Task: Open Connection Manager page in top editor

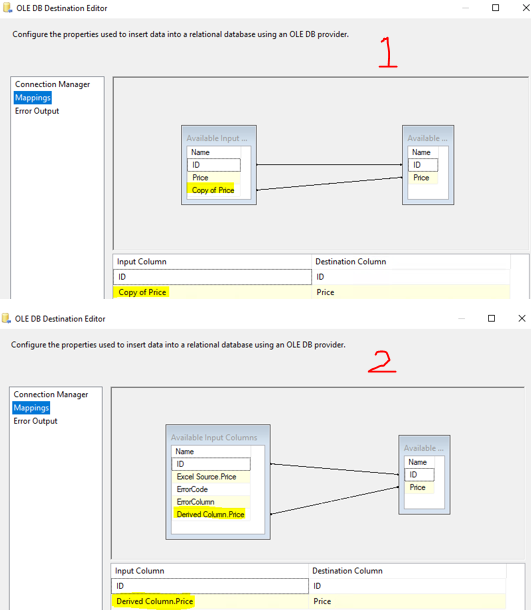Action: [x=53, y=84]
